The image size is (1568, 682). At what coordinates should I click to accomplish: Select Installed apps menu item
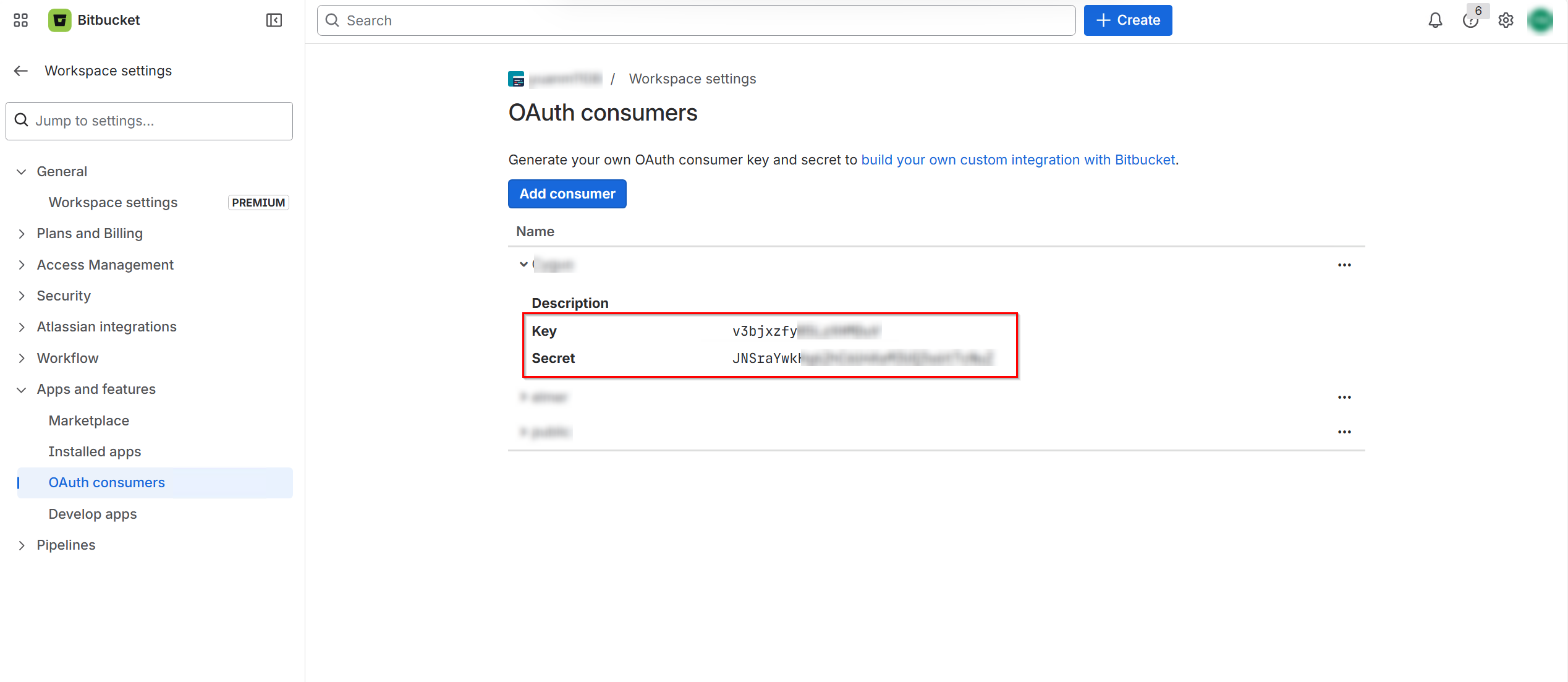pos(95,451)
